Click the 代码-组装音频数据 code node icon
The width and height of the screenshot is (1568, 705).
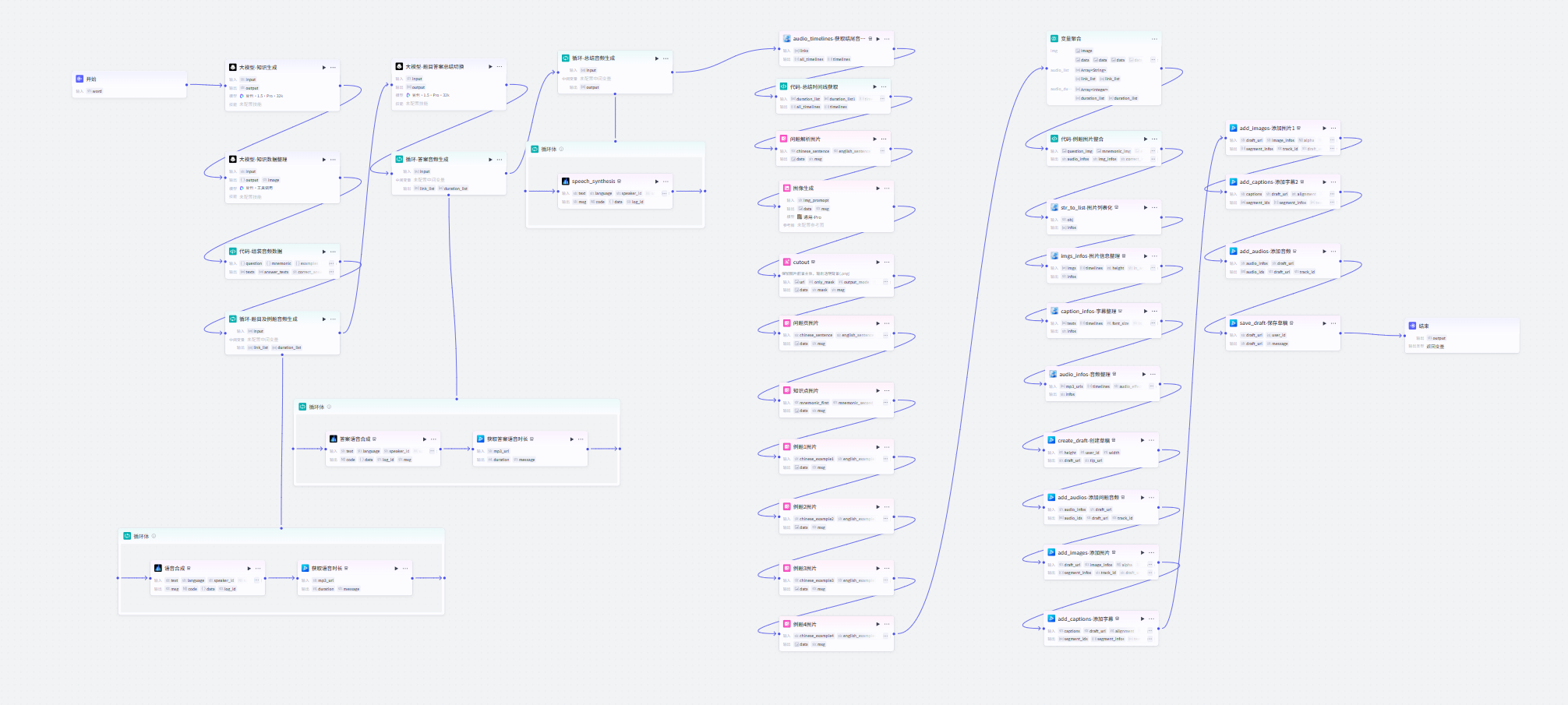tap(233, 252)
